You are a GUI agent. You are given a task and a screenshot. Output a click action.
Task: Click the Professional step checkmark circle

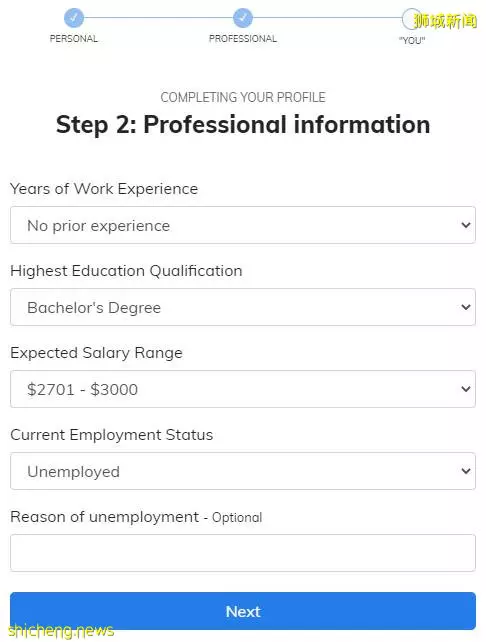[x=243, y=18]
